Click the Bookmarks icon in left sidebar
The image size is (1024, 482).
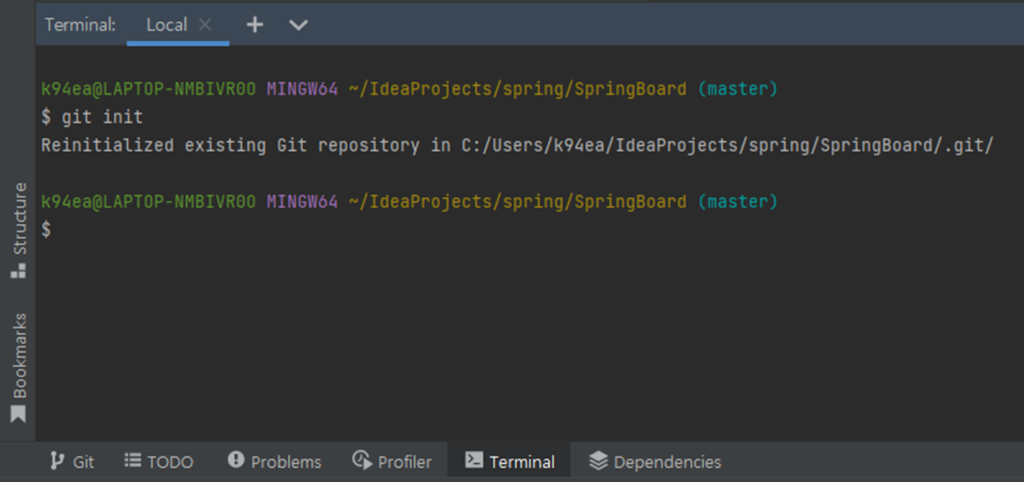click(x=18, y=414)
